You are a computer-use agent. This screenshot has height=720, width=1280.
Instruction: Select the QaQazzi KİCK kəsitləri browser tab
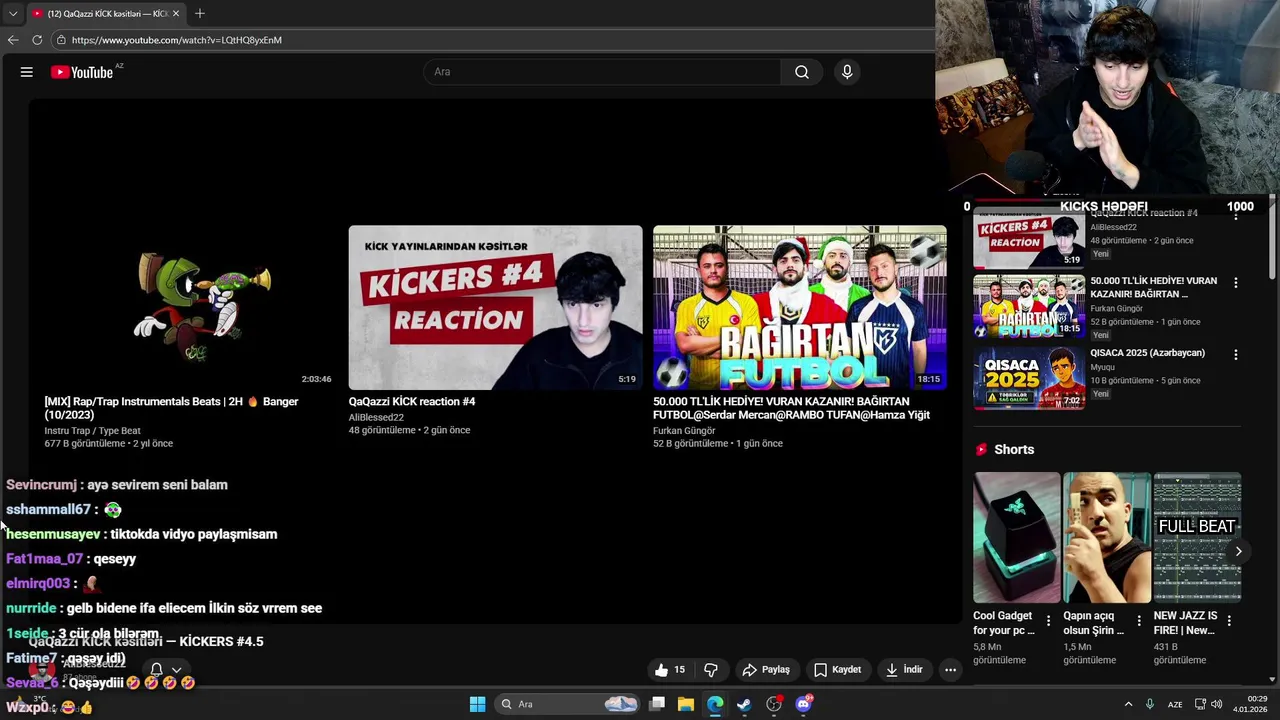coord(105,13)
